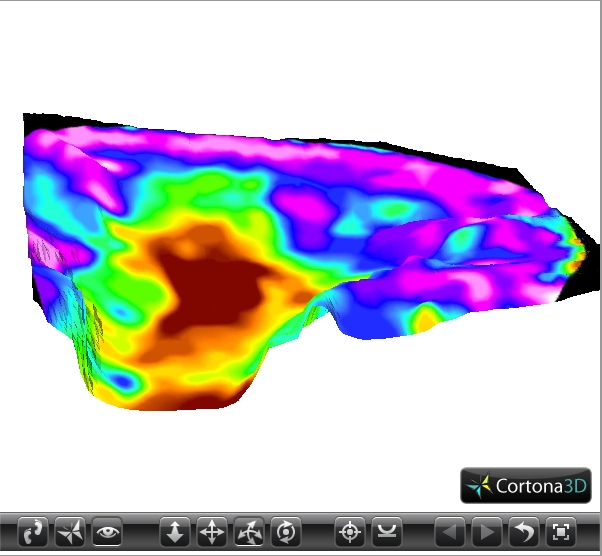The width and height of the screenshot is (602, 556).
Task: Fit the scene to the window
Action: (x=561, y=532)
